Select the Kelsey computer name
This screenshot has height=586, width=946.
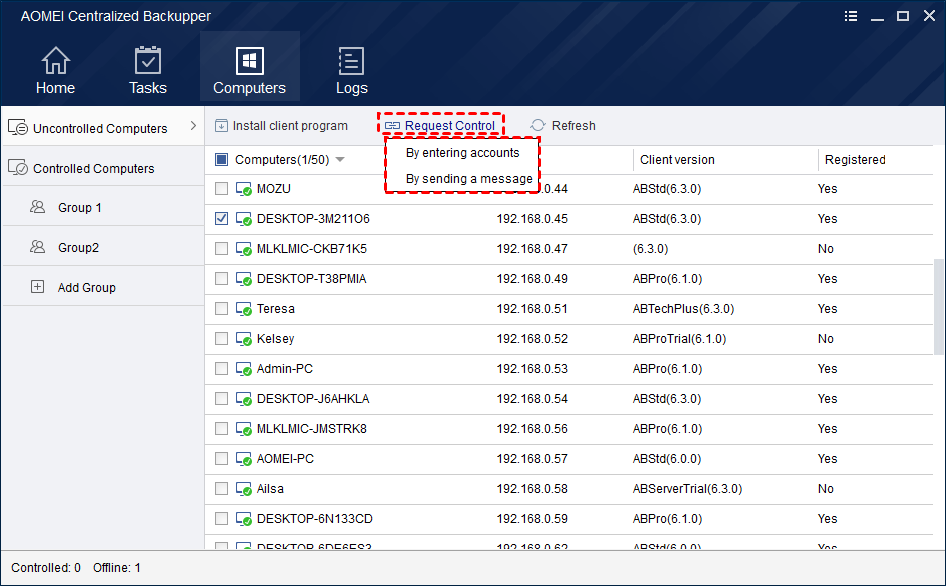point(275,339)
